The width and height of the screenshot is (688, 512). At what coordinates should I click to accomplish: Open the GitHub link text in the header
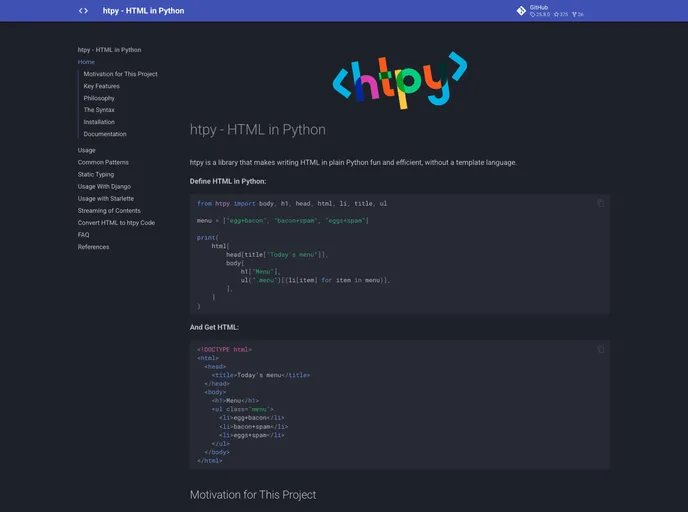click(x=539, y=7)
